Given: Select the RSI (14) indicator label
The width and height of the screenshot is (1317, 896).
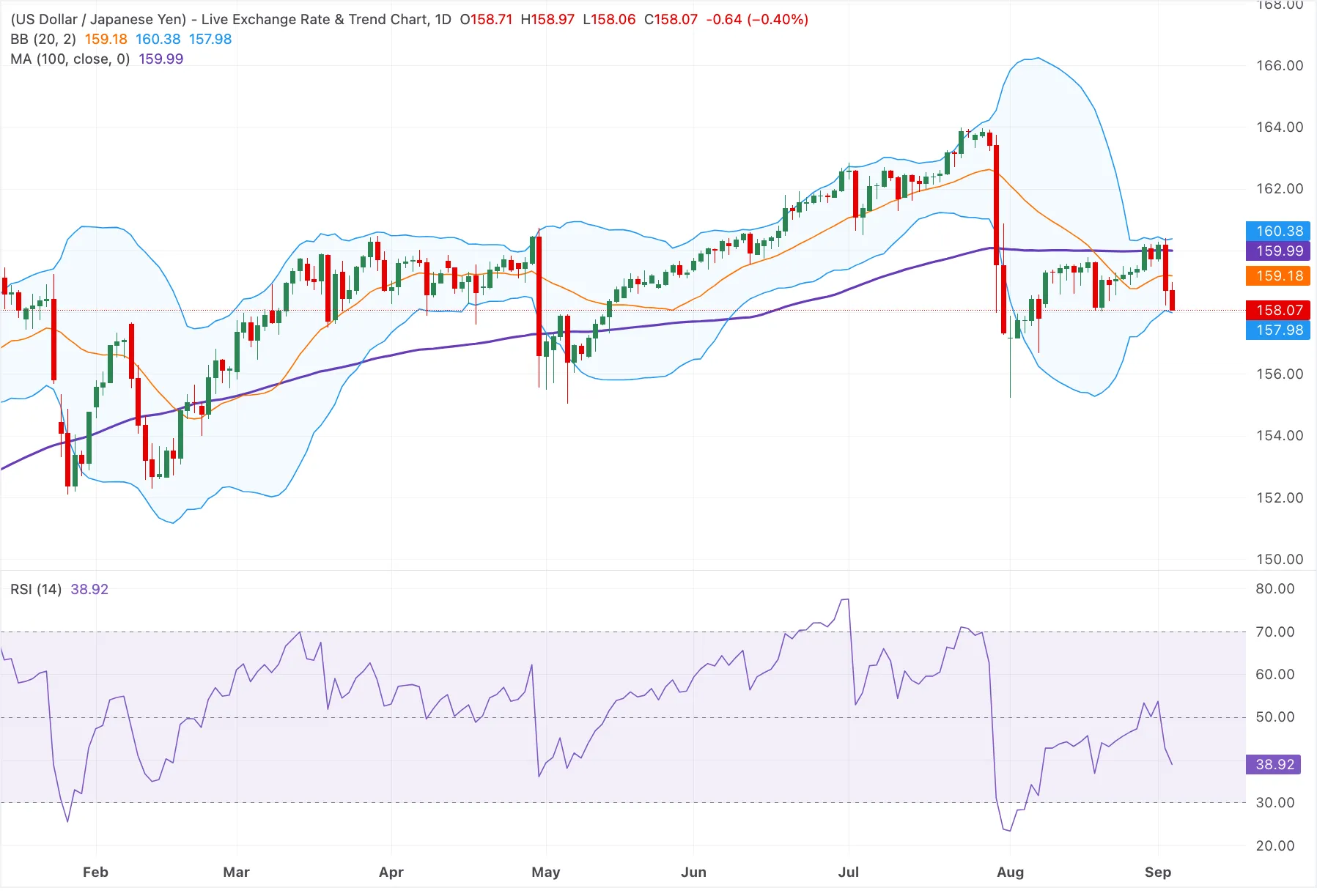Looking at the screenshot, I should (x=36, y=589).
